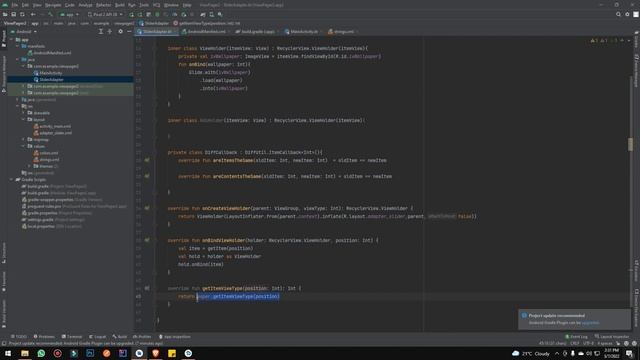Screen dimensions: 640x360
Task: Click the Make Project hammer icon
Action: point(51,14)
